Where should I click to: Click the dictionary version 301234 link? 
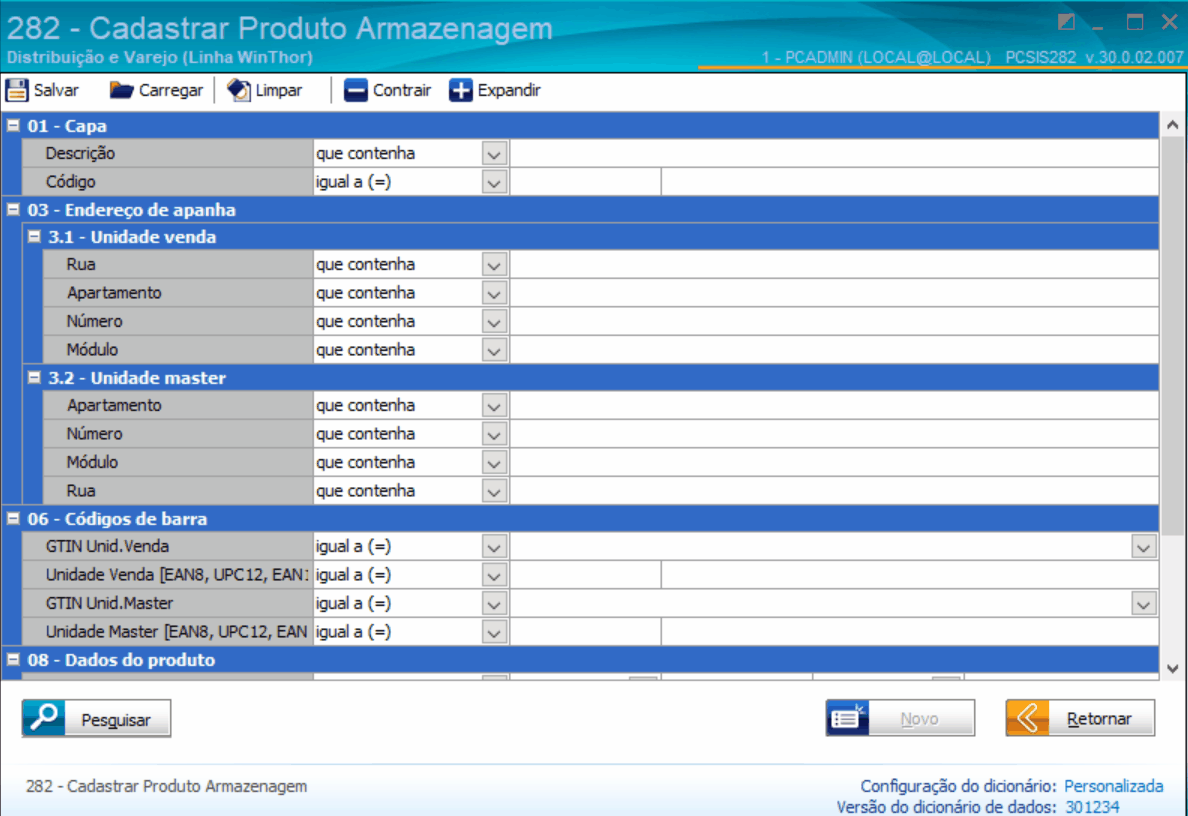(x=1093, y=807)
